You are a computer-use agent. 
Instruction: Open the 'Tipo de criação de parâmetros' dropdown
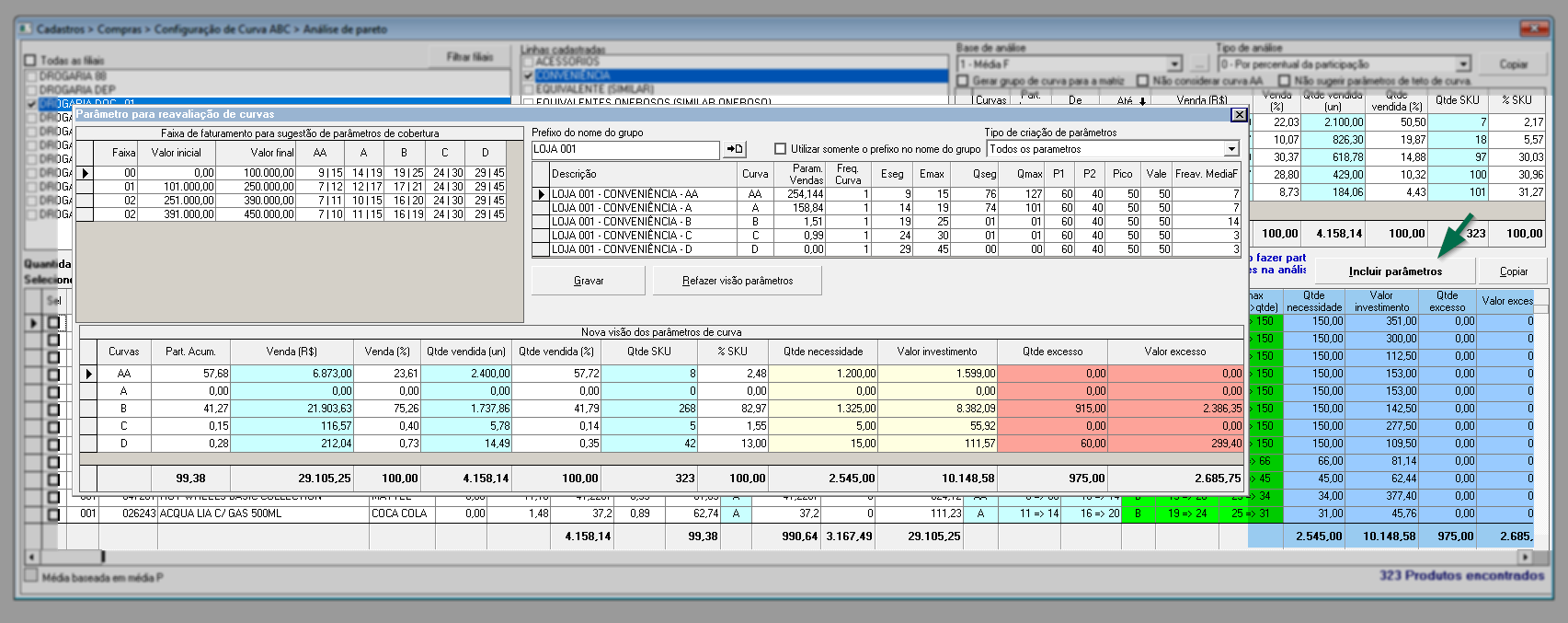(1231, 149)
